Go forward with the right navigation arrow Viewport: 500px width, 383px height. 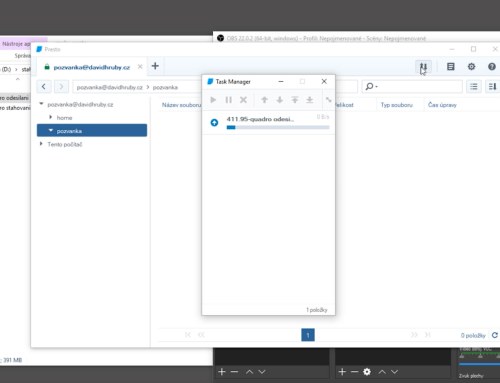pos(61,87)
